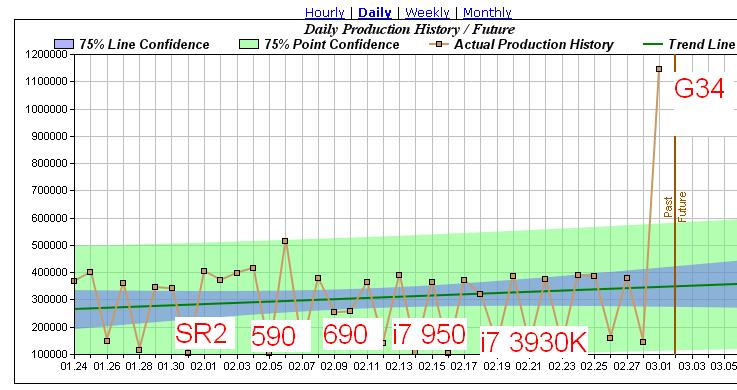737x390 pixels.
Task: Click the 03.01 peak data point near 1150000
Action: (x=659, y=69)
